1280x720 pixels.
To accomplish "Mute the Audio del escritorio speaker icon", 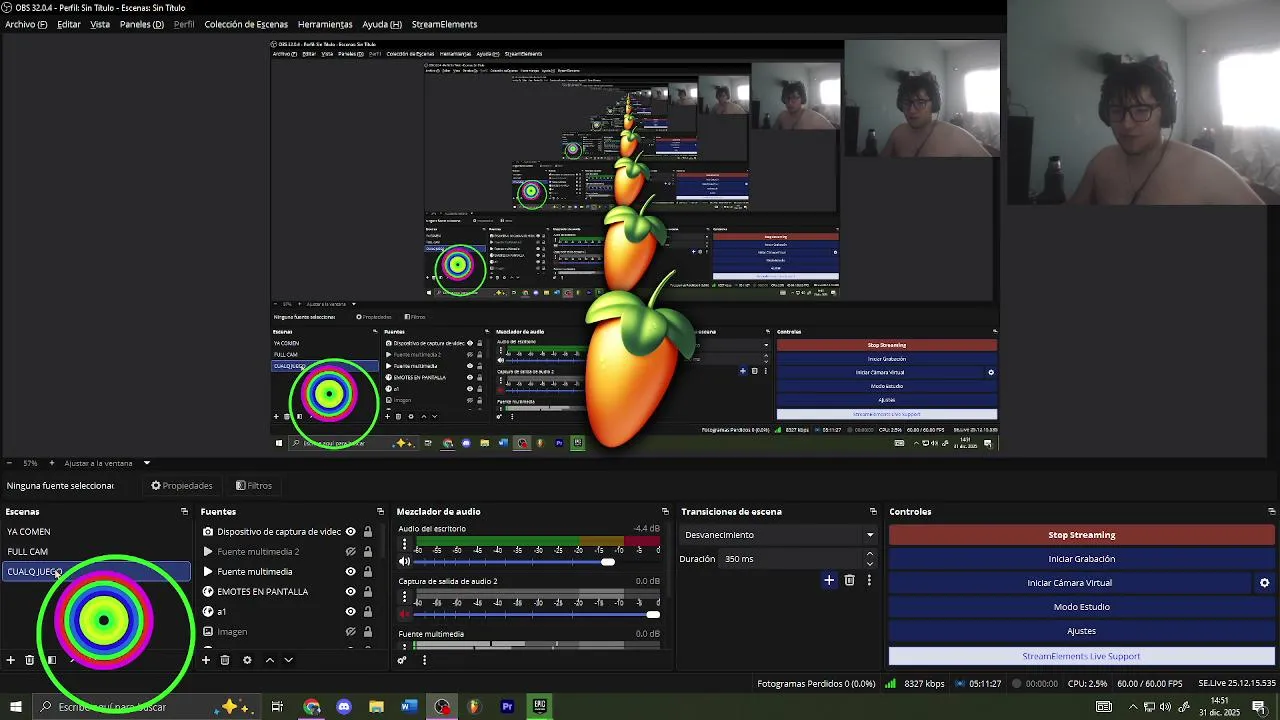I will [x=405, y=562].
